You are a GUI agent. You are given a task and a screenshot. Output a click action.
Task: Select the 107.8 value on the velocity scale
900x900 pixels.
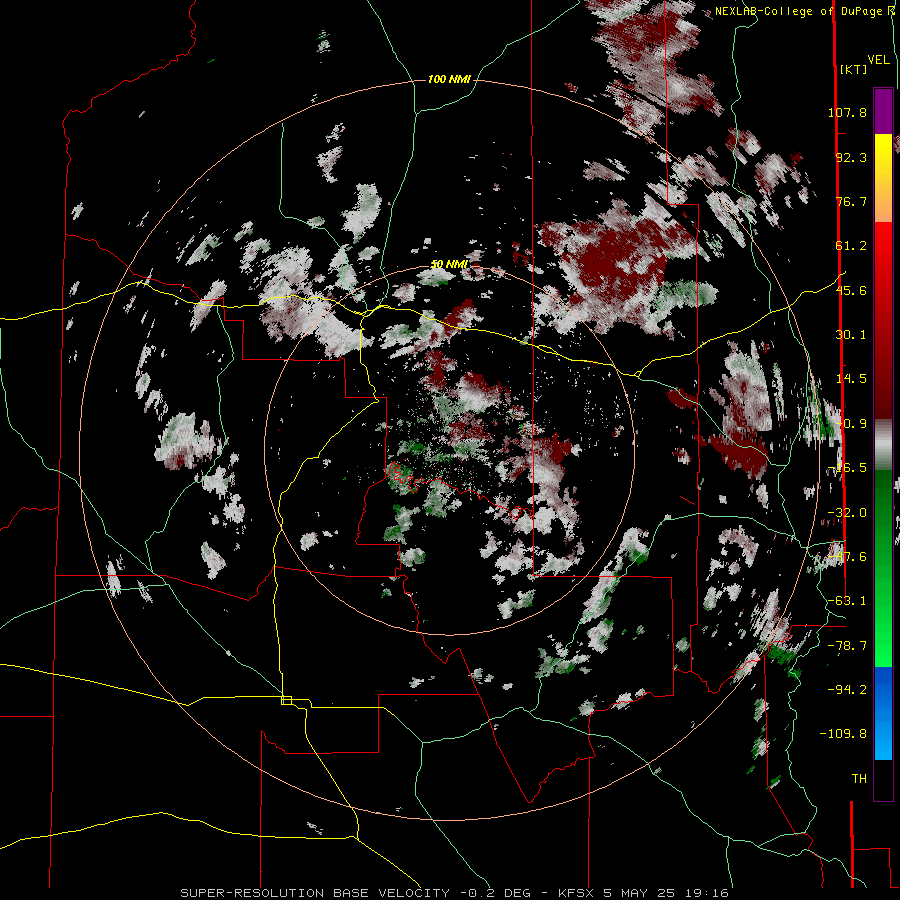[847, 112]
